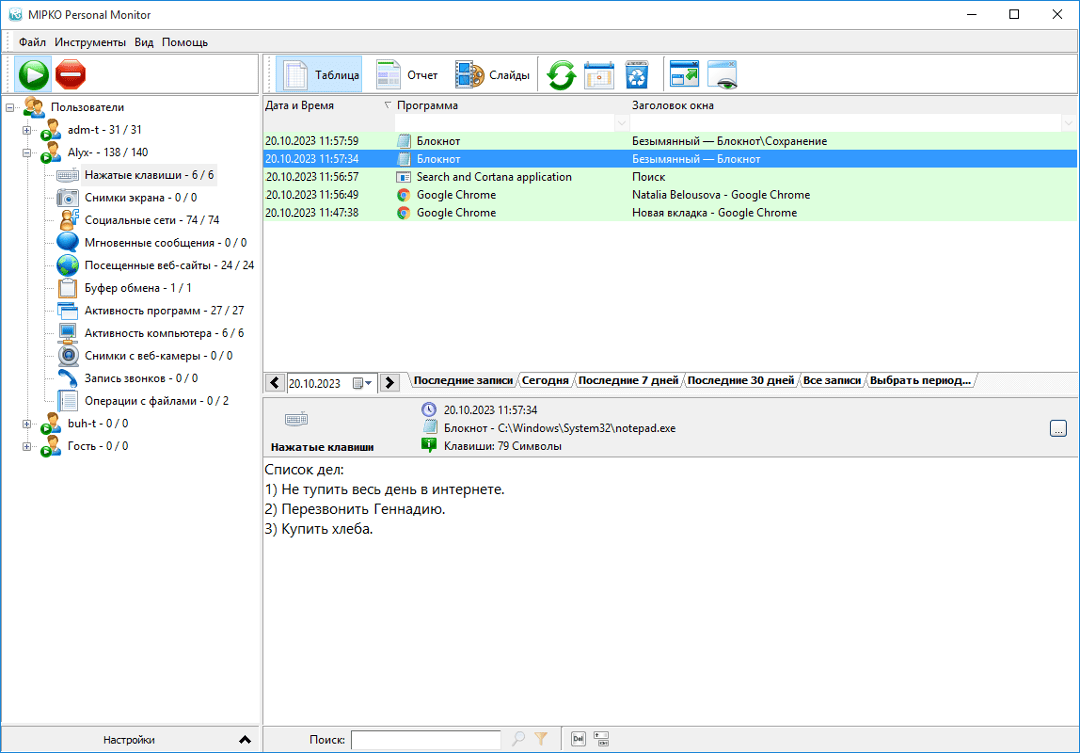
Task: Click the funnel filter icon by search
Action: click(x=541, y=739)
